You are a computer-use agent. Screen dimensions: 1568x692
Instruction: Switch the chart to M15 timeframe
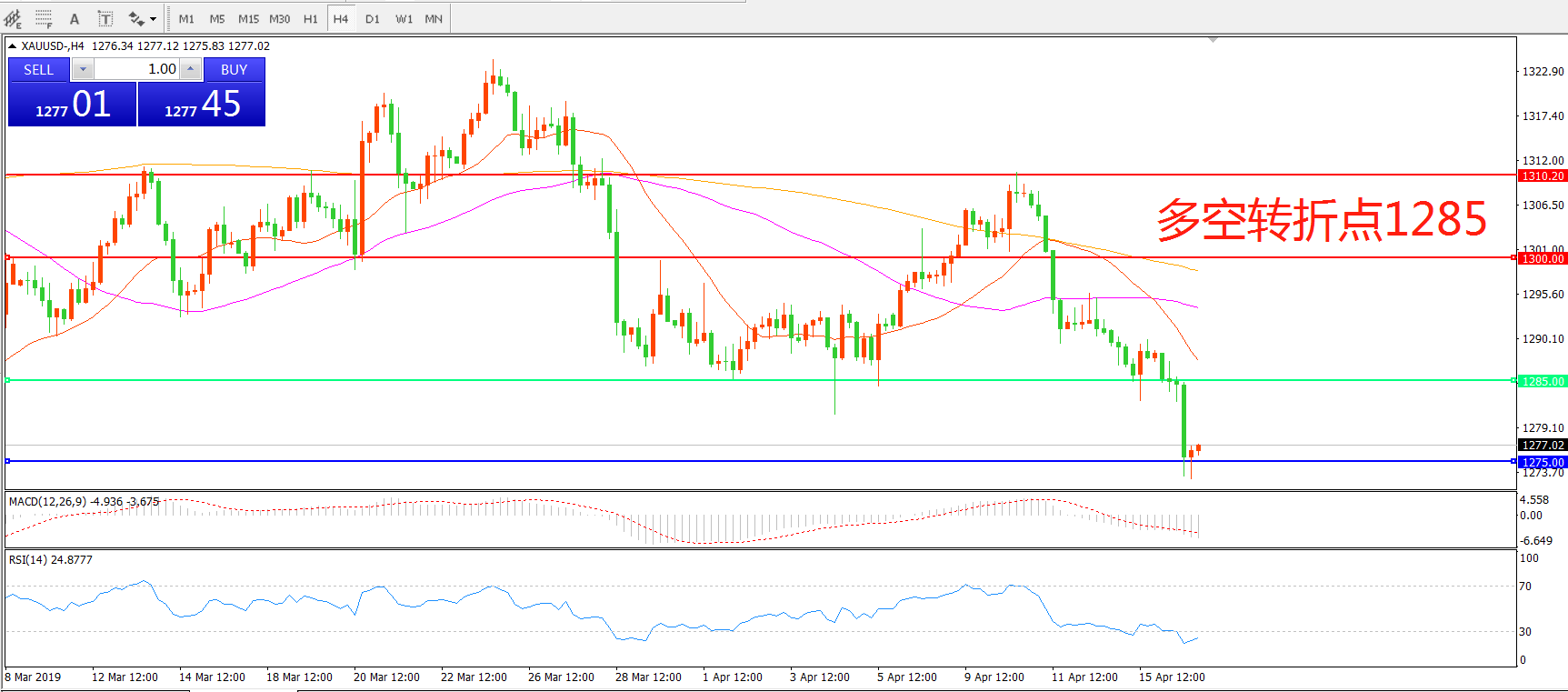248,18
